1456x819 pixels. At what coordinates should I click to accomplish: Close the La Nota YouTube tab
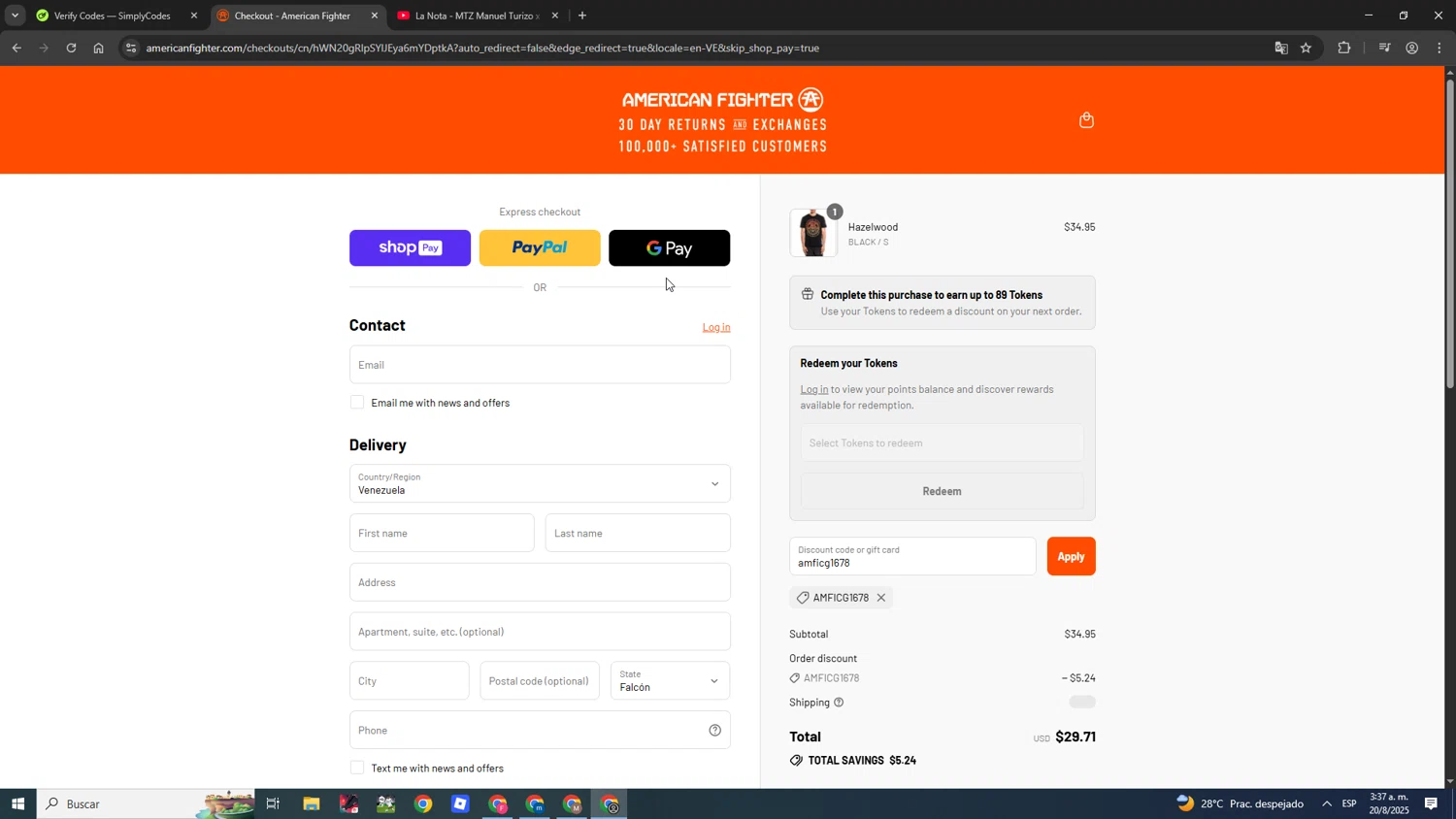(555, 16)
